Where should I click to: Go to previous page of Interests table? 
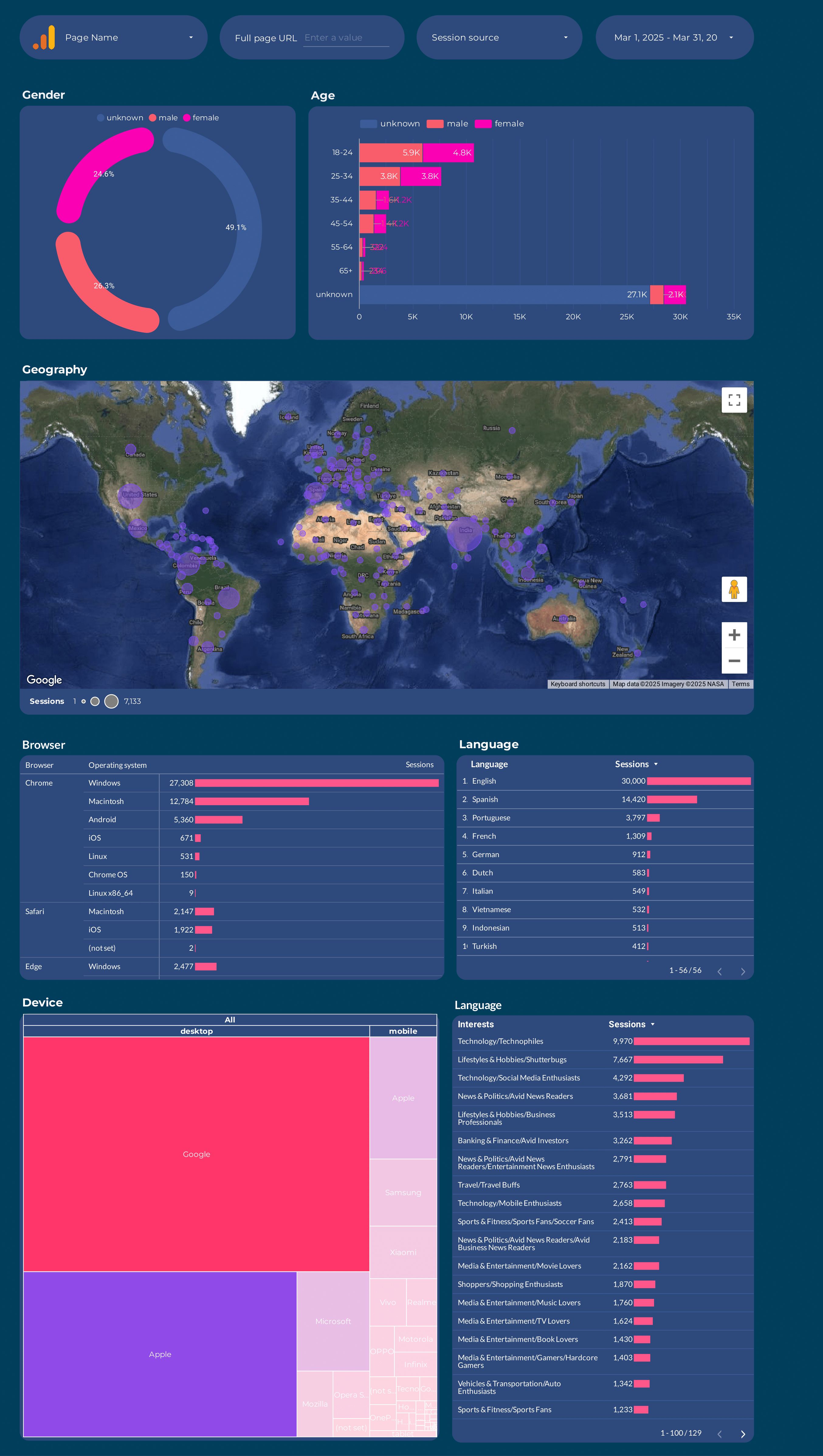coord(720,1434)
